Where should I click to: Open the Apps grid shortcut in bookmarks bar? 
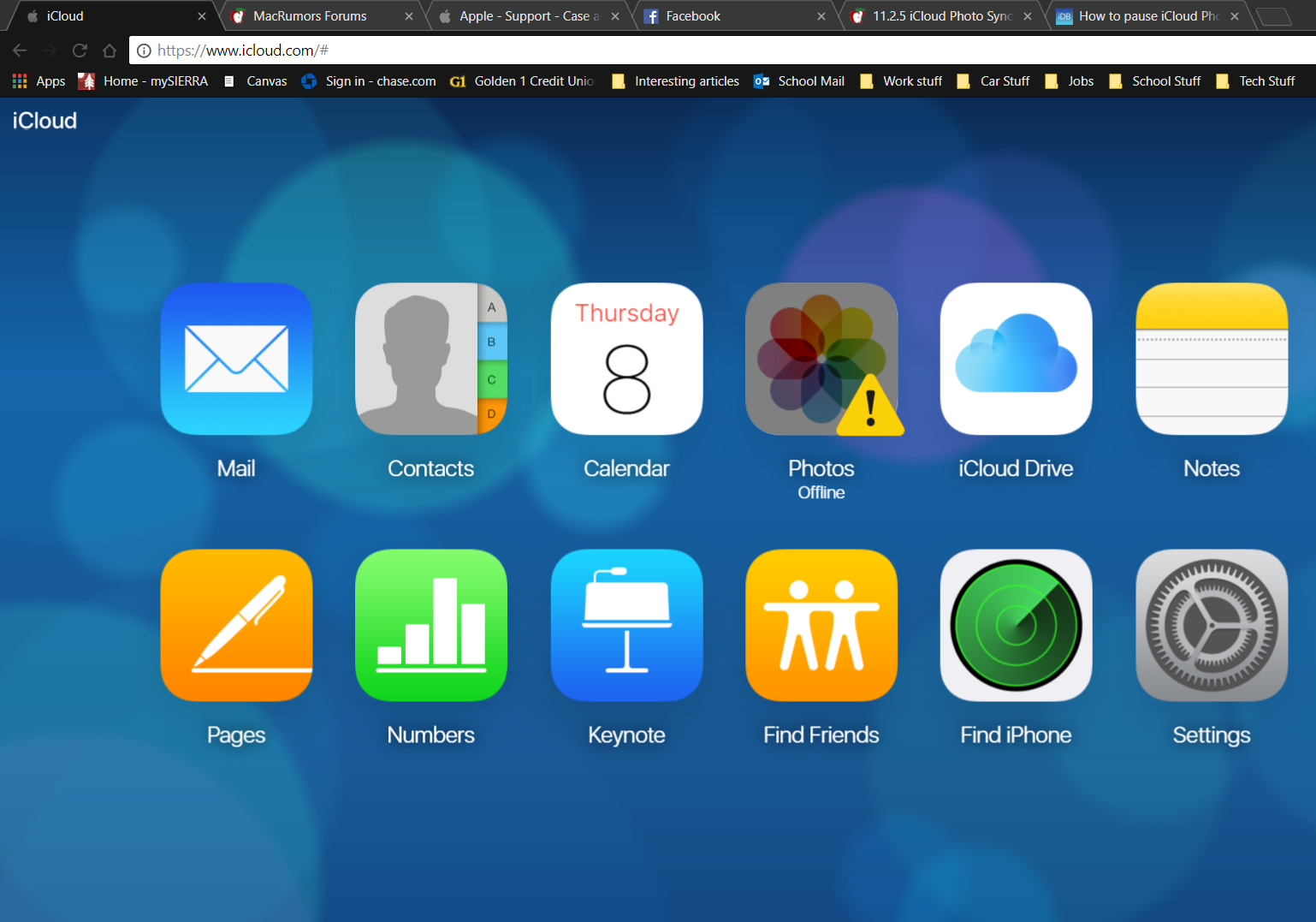pyautogui.click(x=39, y=81)
